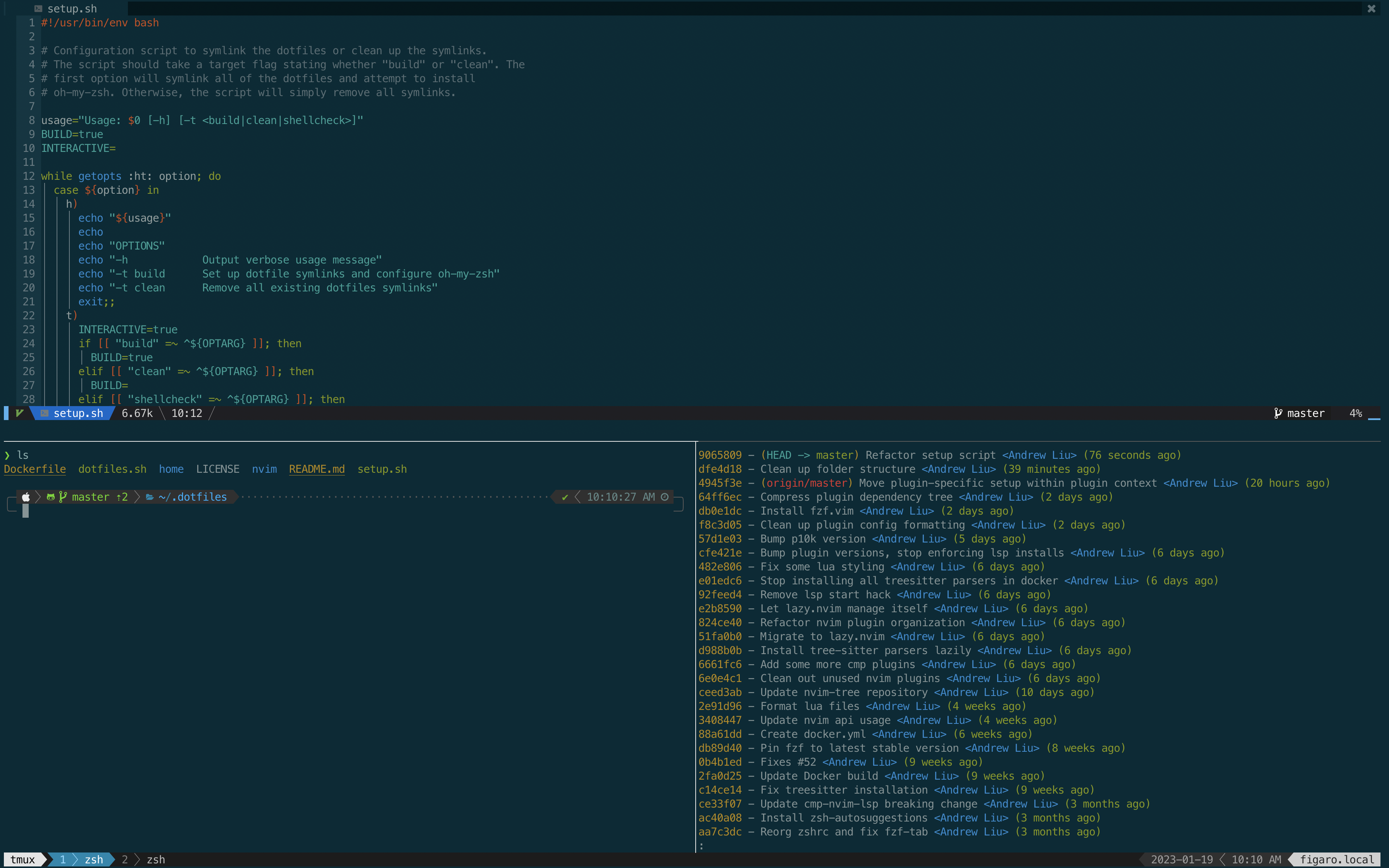Click the zsh cursor block on command line

coord(25,511)
